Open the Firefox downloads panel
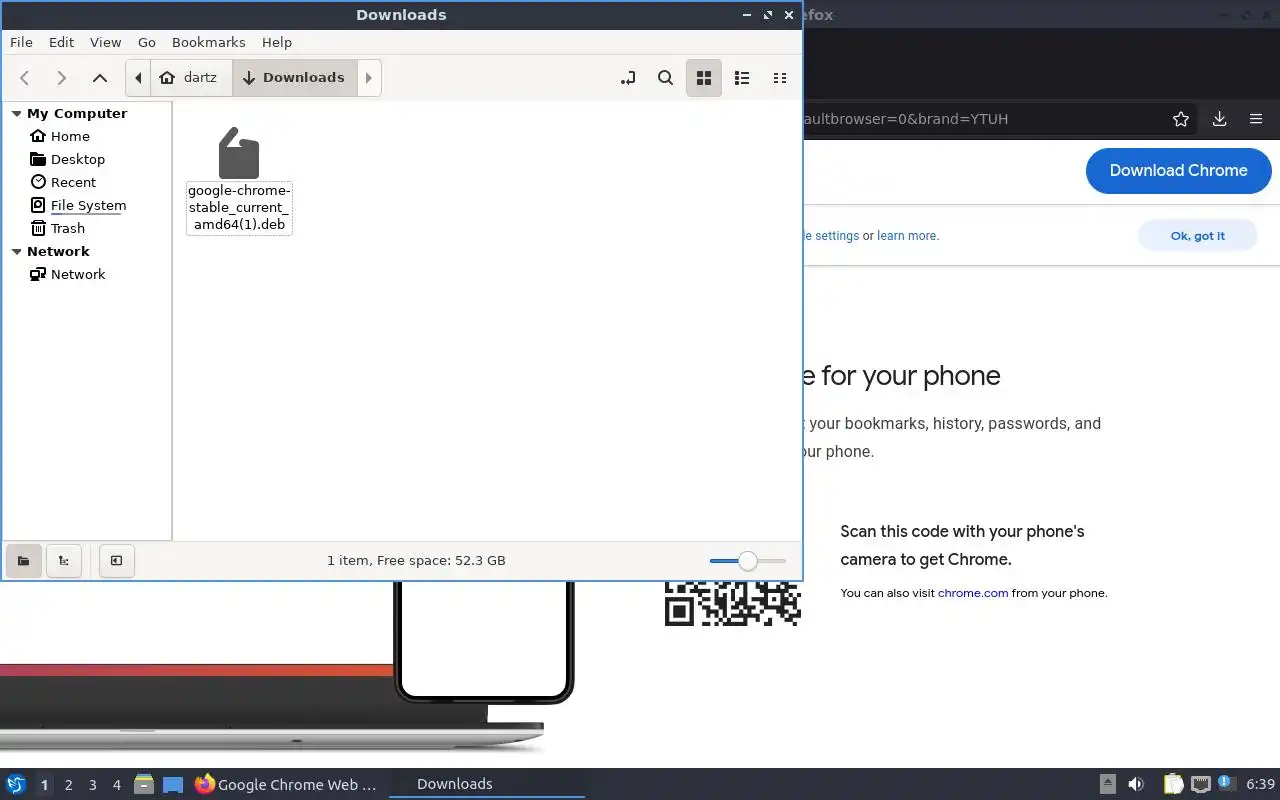 pyautogui.click(x=1219, y=119)
